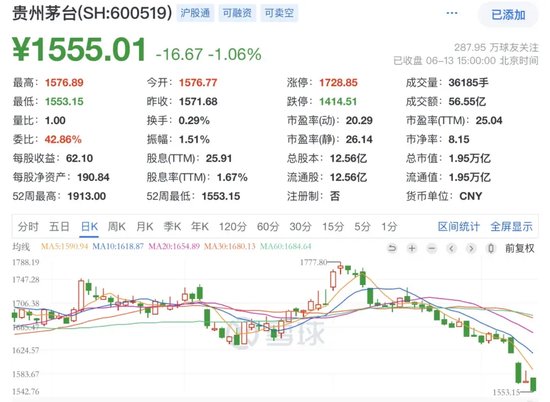Click the 成交量 value 36185手
This screenshot has height=402, width=550.
(x=468, y=83)
